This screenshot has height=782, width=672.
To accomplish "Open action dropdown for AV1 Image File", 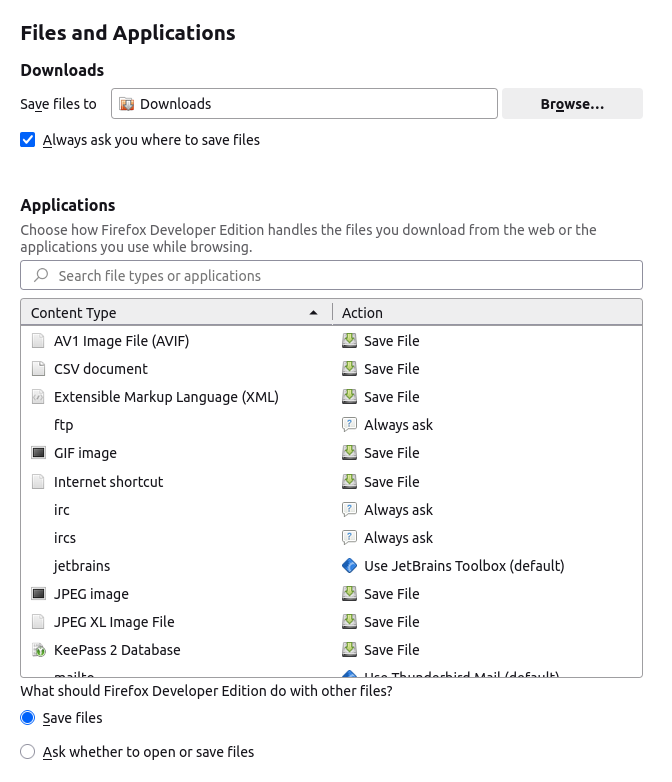I will [x=485, y=341].
